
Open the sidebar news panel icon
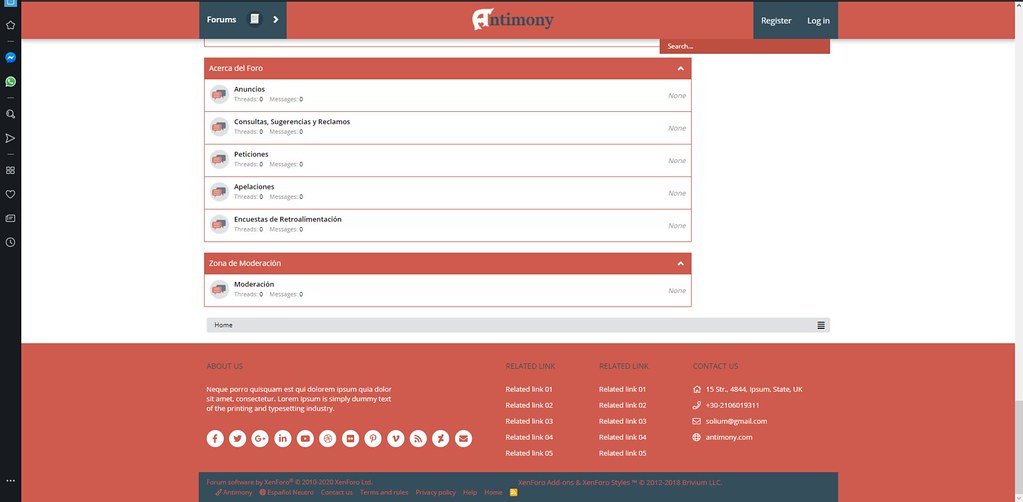[10, 218]
